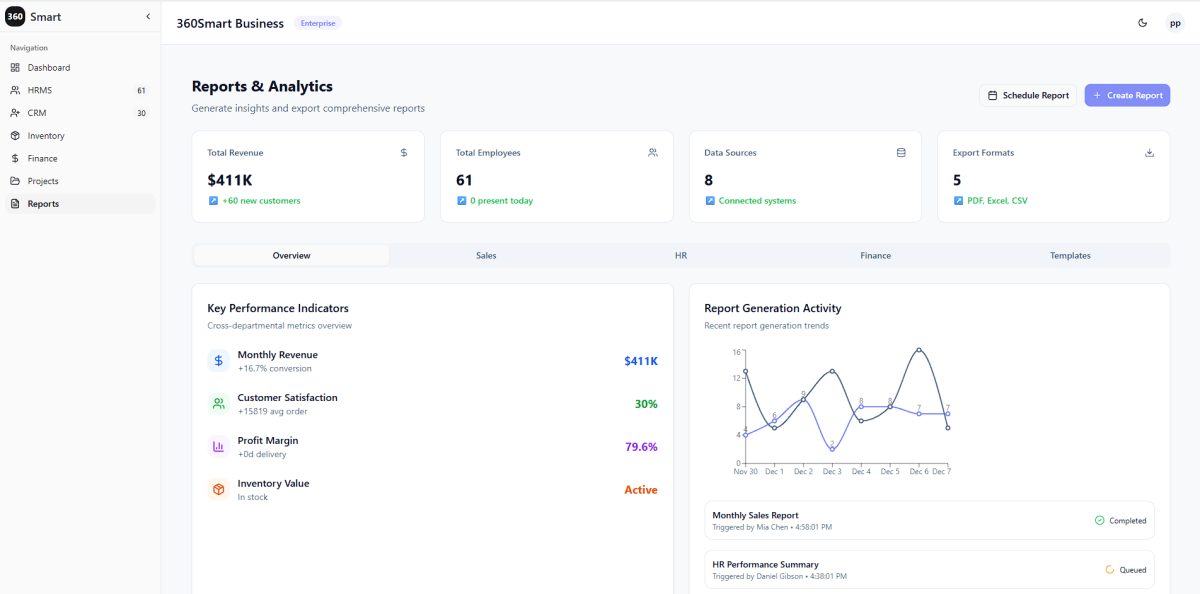The image size is (1200, 594).
Task: Click the Create Report button
Action: click(x=1127, y=95)
